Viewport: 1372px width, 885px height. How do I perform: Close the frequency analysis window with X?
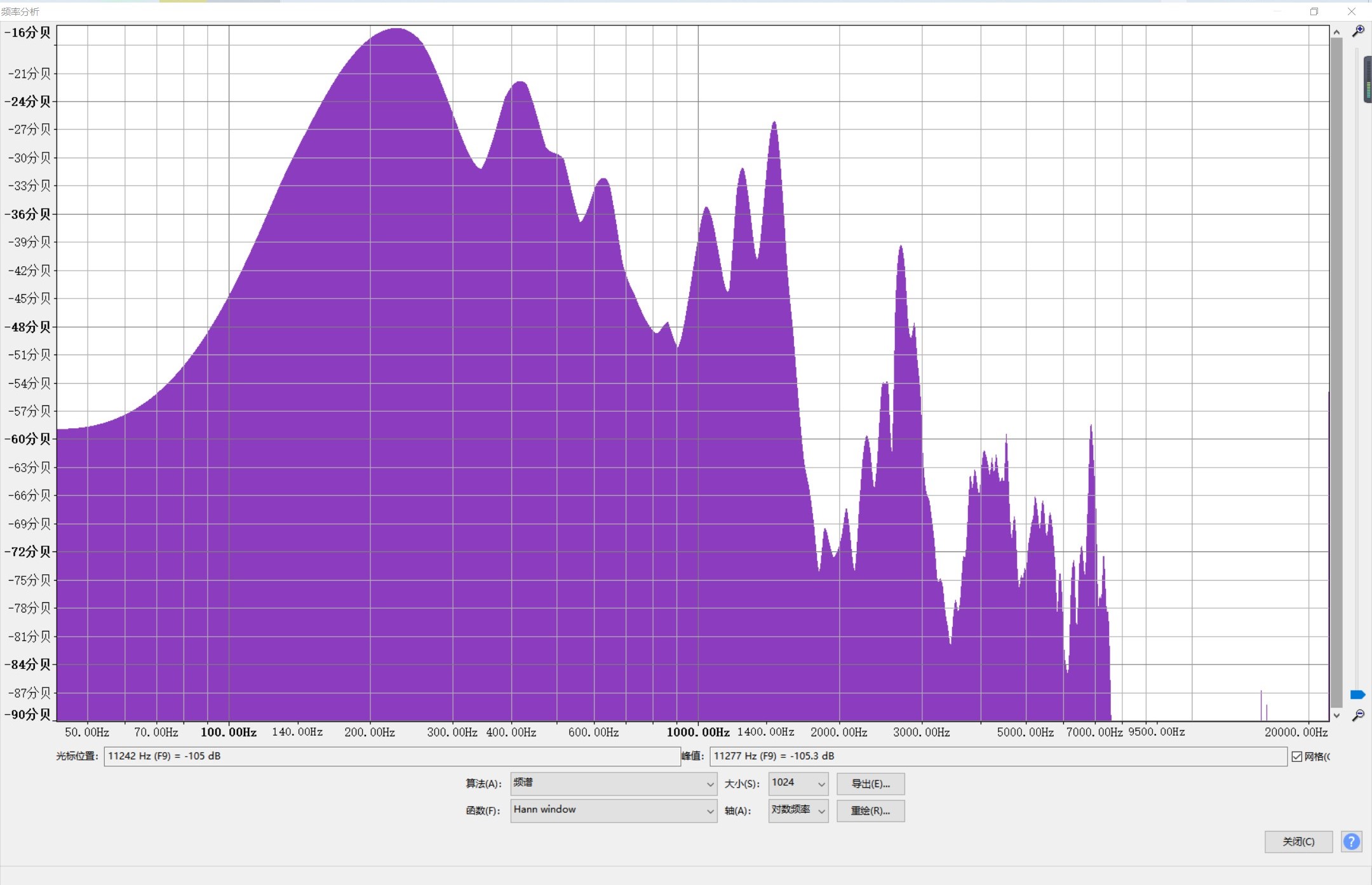click(x=1351, y=11)
